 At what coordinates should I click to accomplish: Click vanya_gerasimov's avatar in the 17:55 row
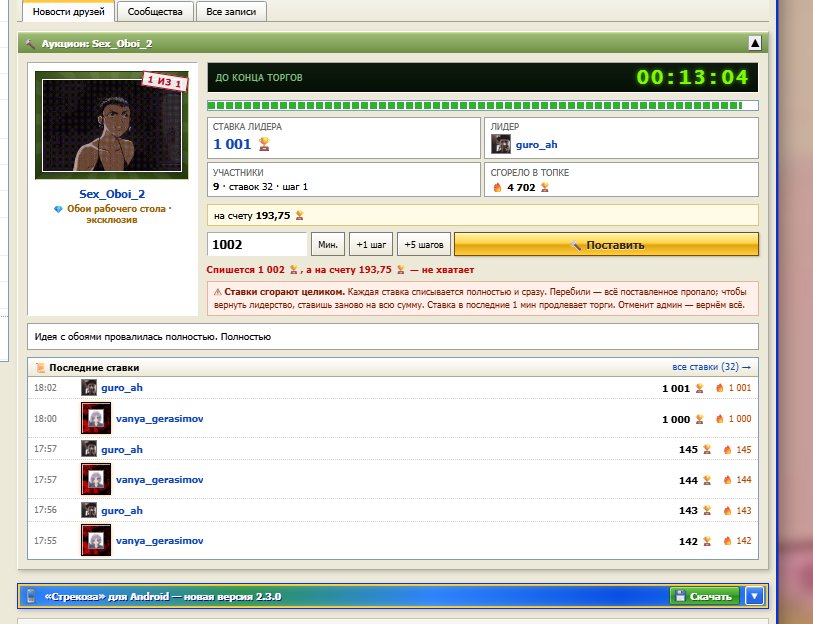pyautogui.click(x=96, y=540)
